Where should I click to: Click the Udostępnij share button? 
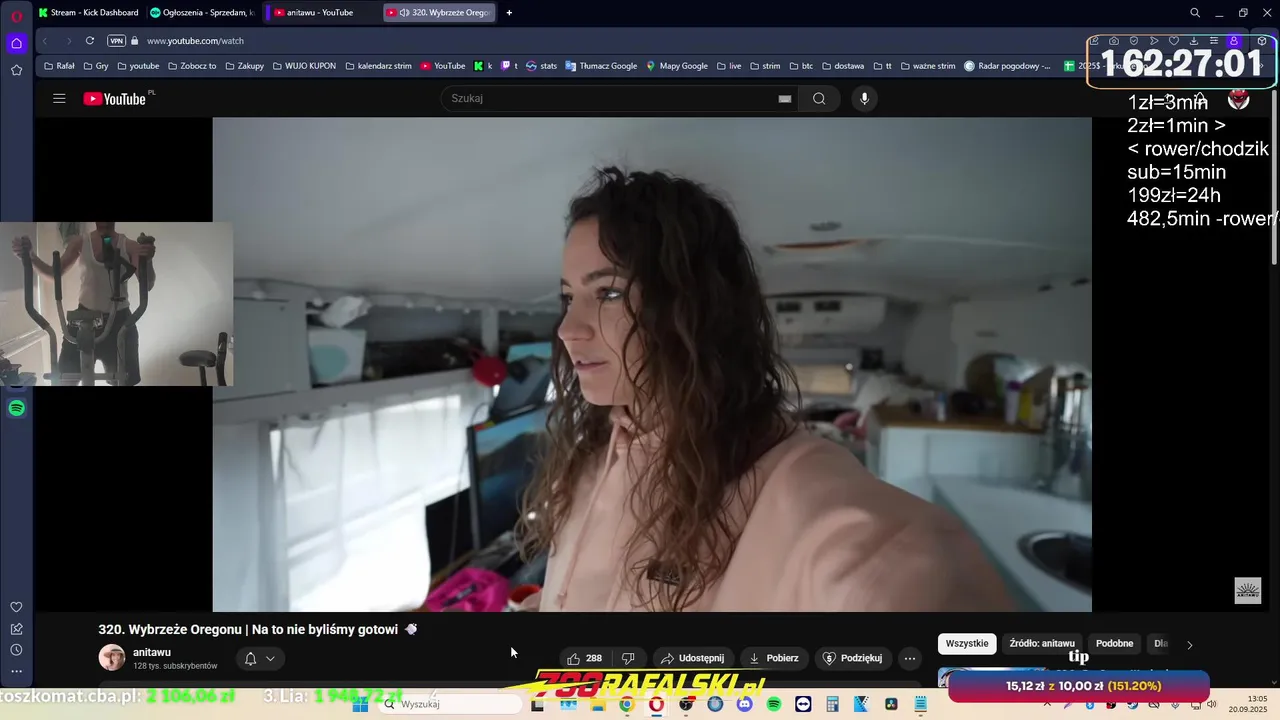(x=692, y=658)
